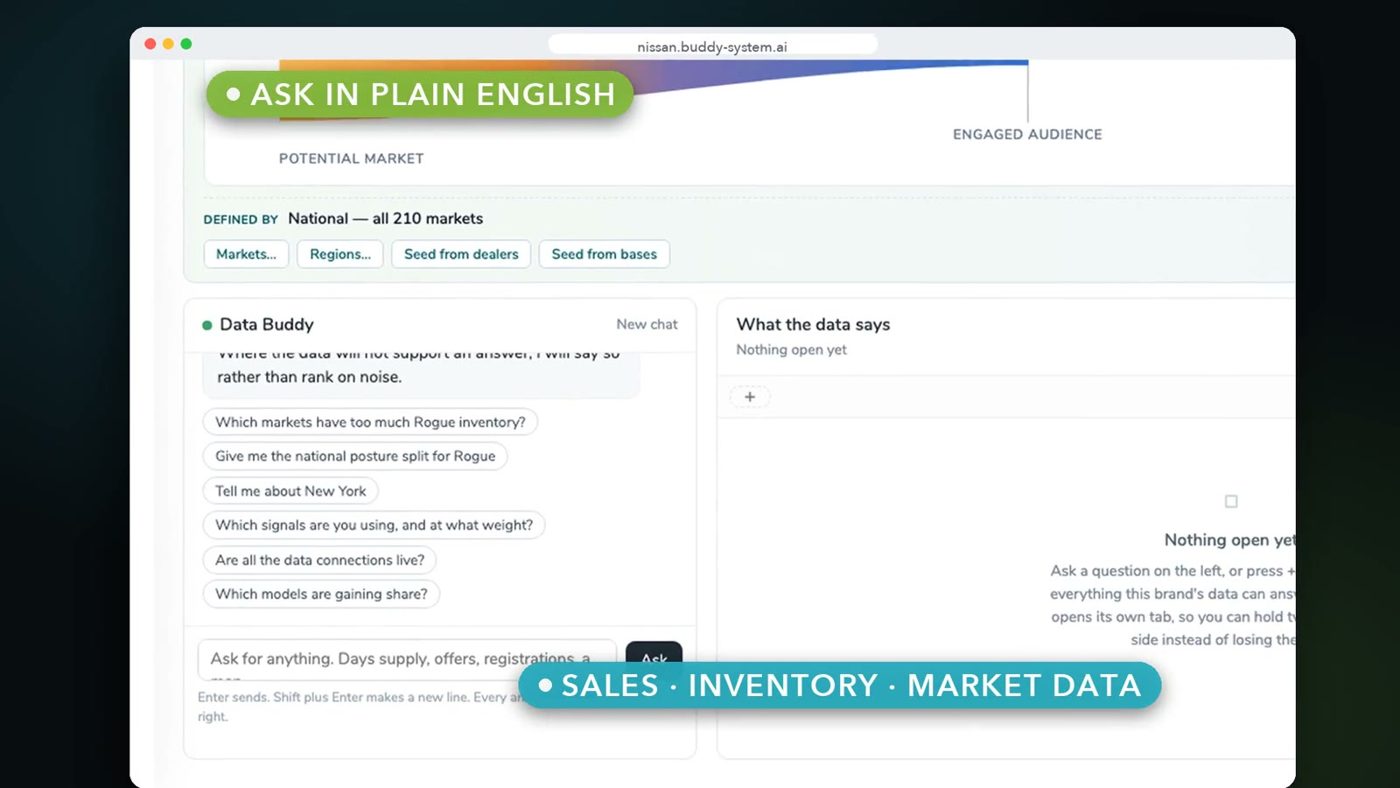Image resolution: width=1400 pixels, height=788 pixels.
Task: Click the Seed from dealers button
Action: (461, 254)
